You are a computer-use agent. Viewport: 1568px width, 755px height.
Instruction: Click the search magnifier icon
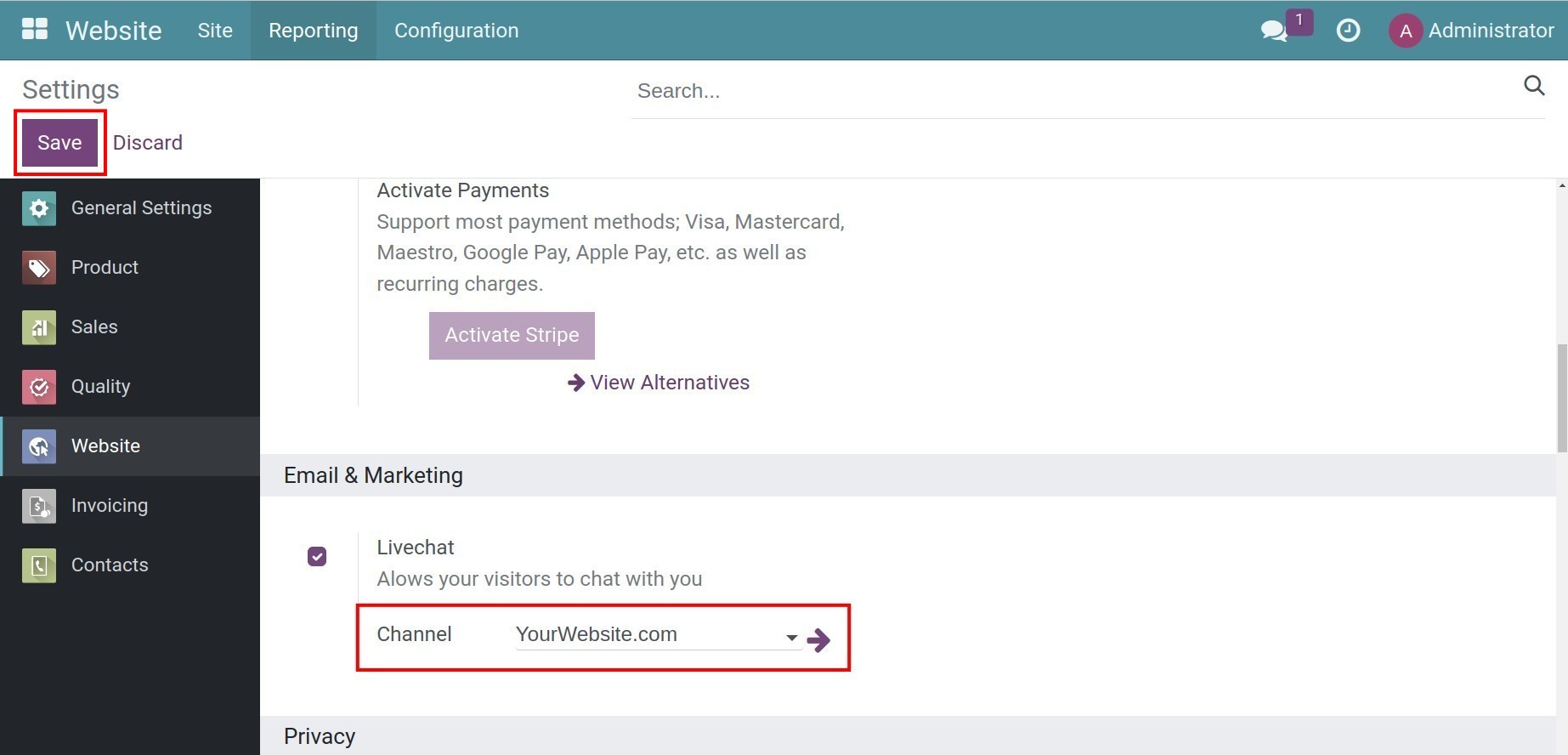1533,86
